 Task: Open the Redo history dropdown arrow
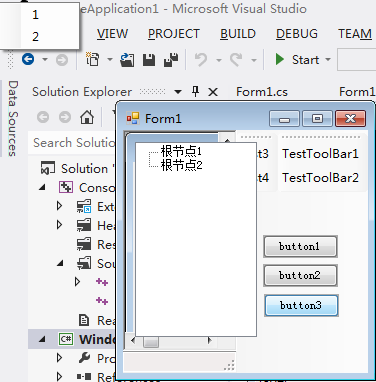click(x=254, y=60)
